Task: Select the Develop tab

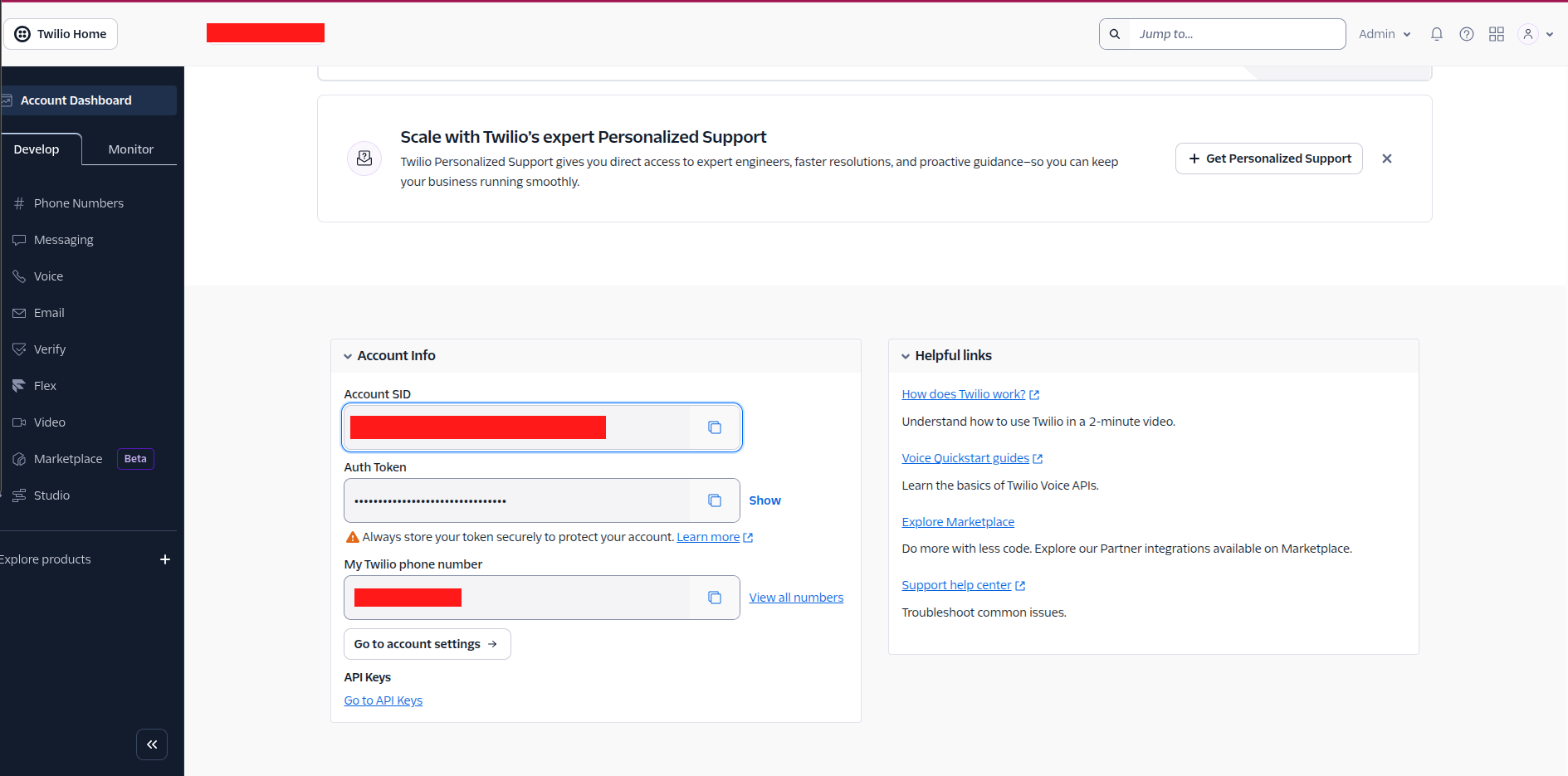Action: pos(37,149)
